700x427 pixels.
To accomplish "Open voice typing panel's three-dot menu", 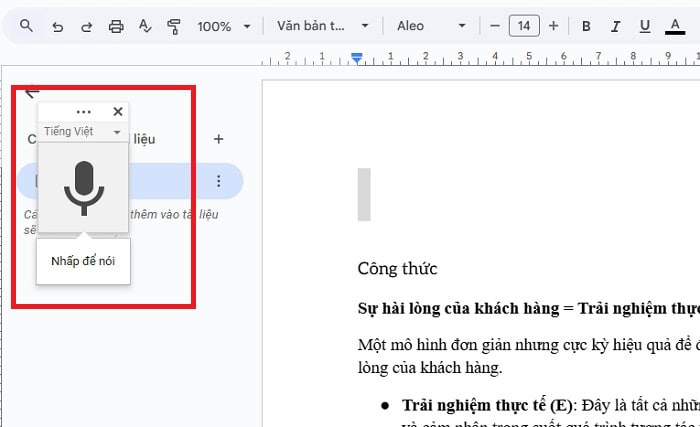I will 84,112.
